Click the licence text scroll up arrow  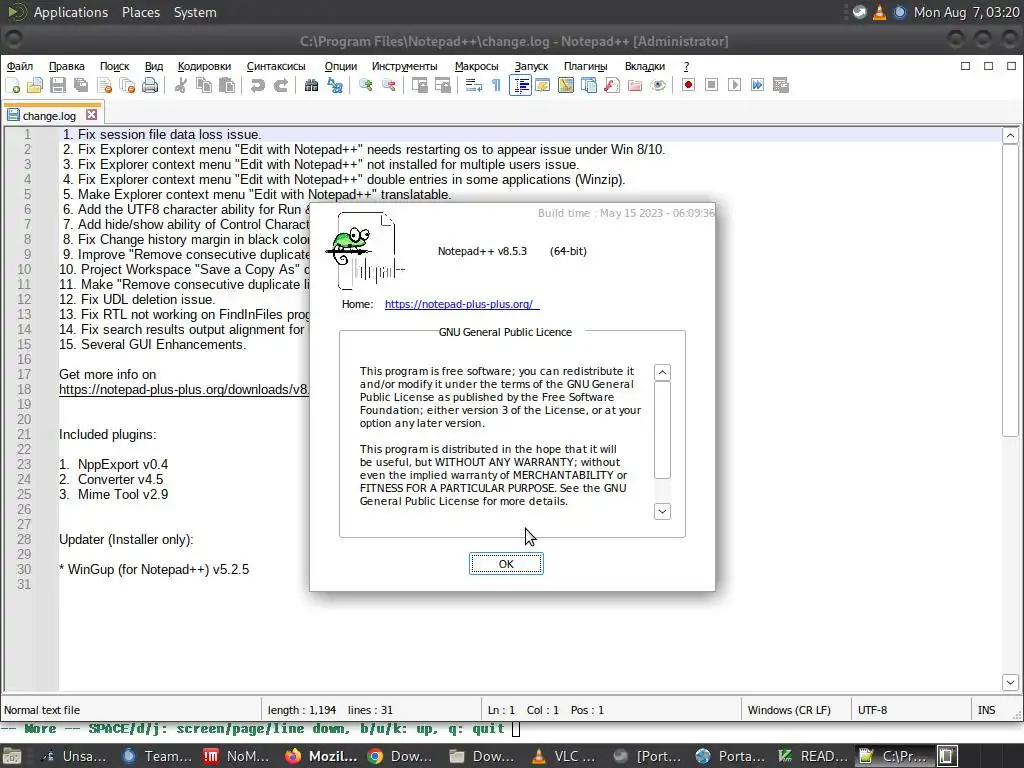(x=662, y=372)
